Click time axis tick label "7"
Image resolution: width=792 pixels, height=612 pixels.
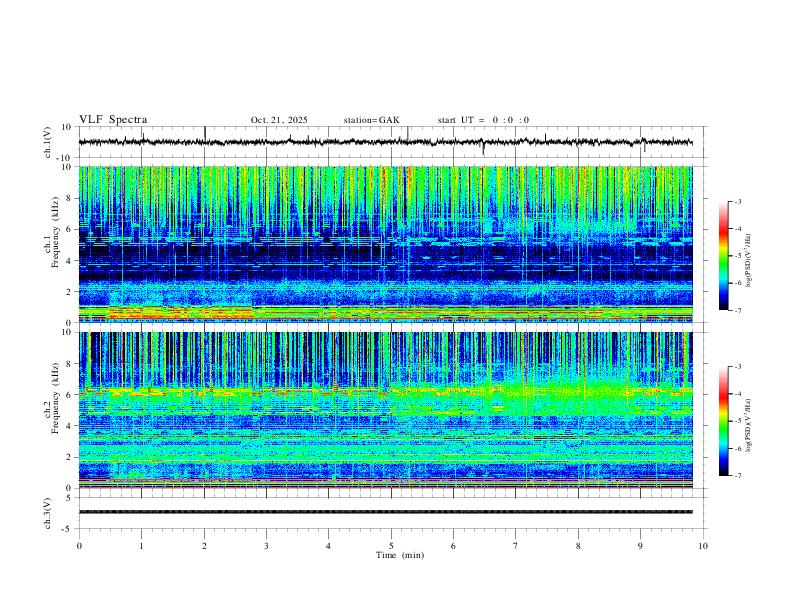pos(516,546)
